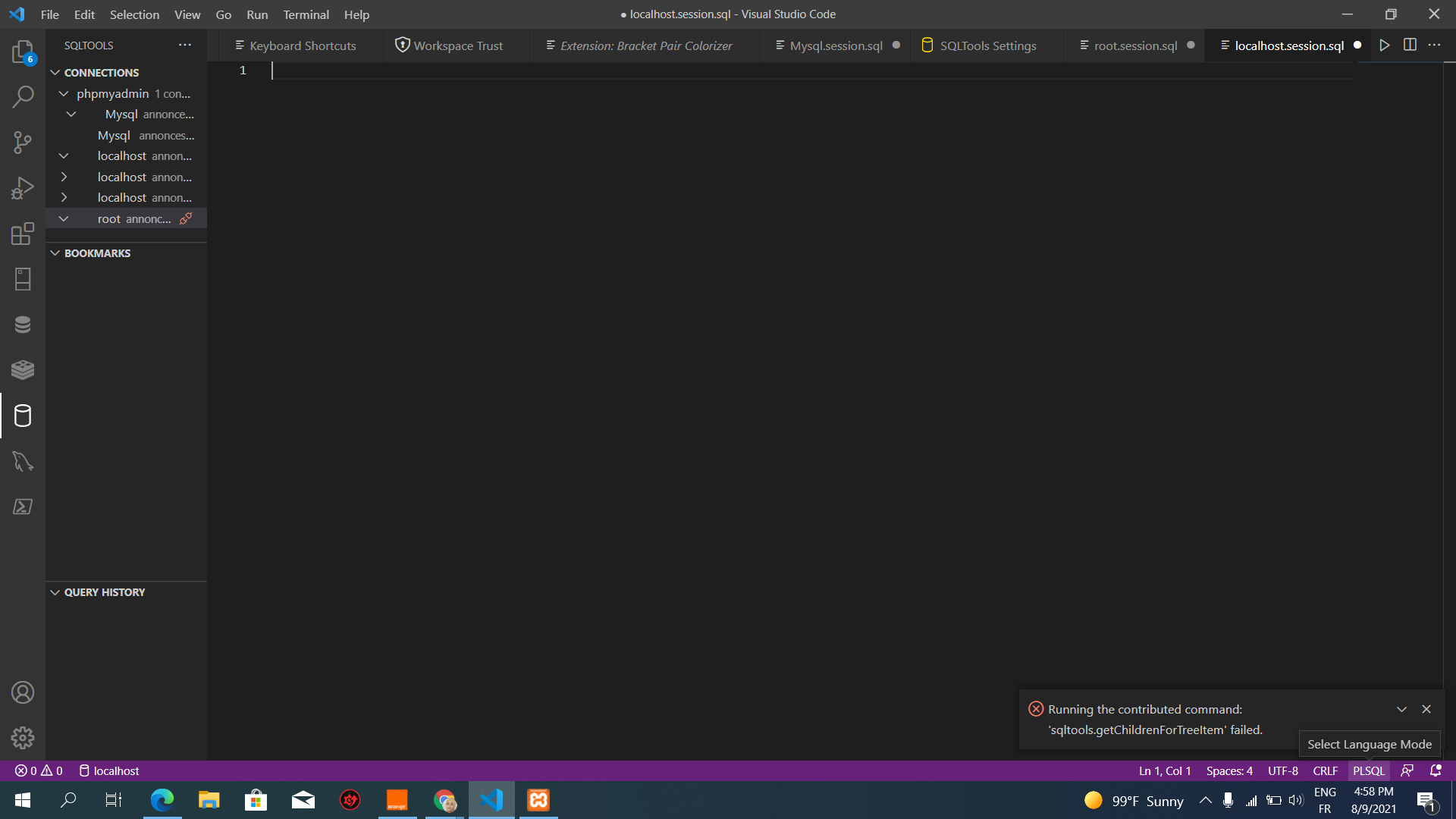Screen dimensions: 1456x819
Task: Select the second Mysql annonces tree item
Action: pyautogui.click(x=126, y=135)
